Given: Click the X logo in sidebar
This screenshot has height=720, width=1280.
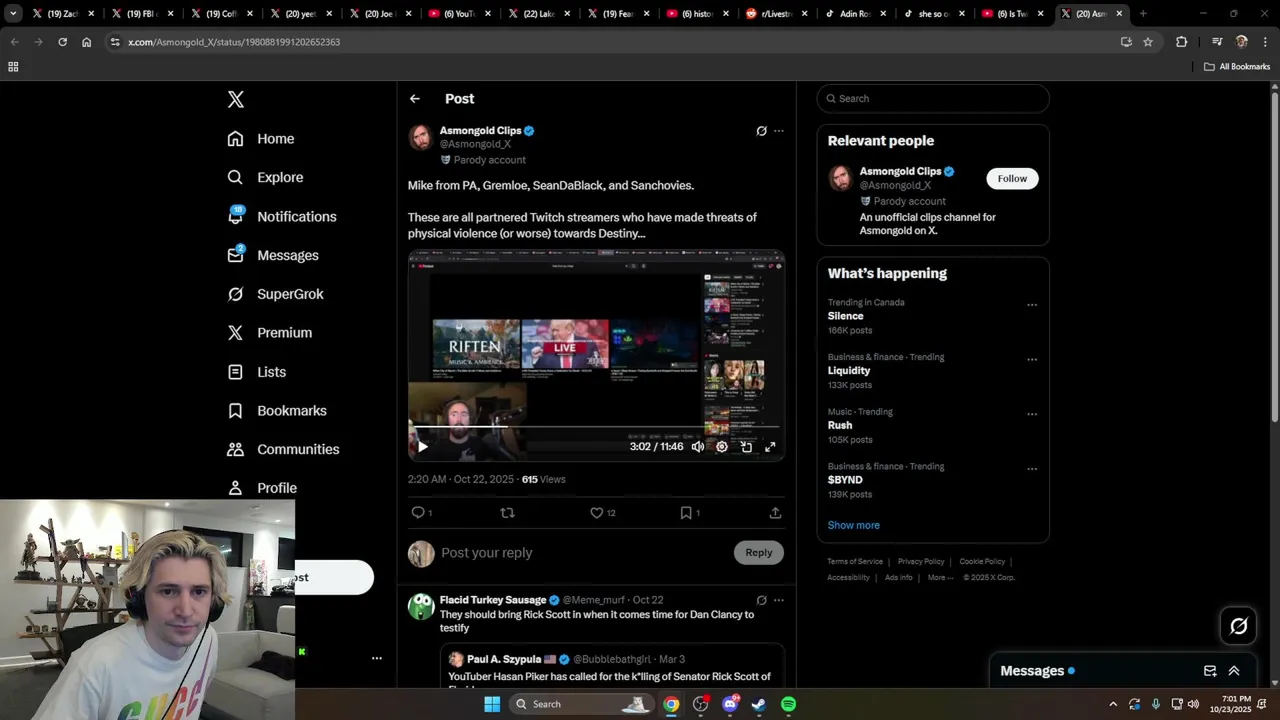Looking at the screenshot, I should click(x=235, y=99).
